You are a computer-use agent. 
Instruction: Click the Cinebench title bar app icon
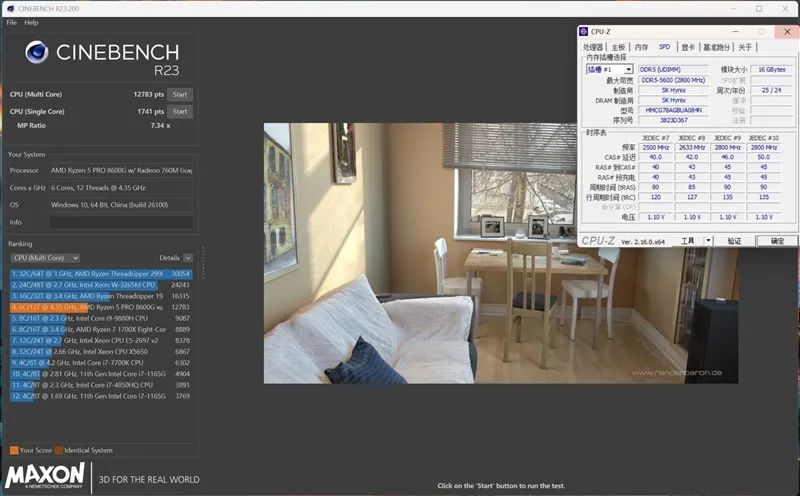(x=7, y=7)
